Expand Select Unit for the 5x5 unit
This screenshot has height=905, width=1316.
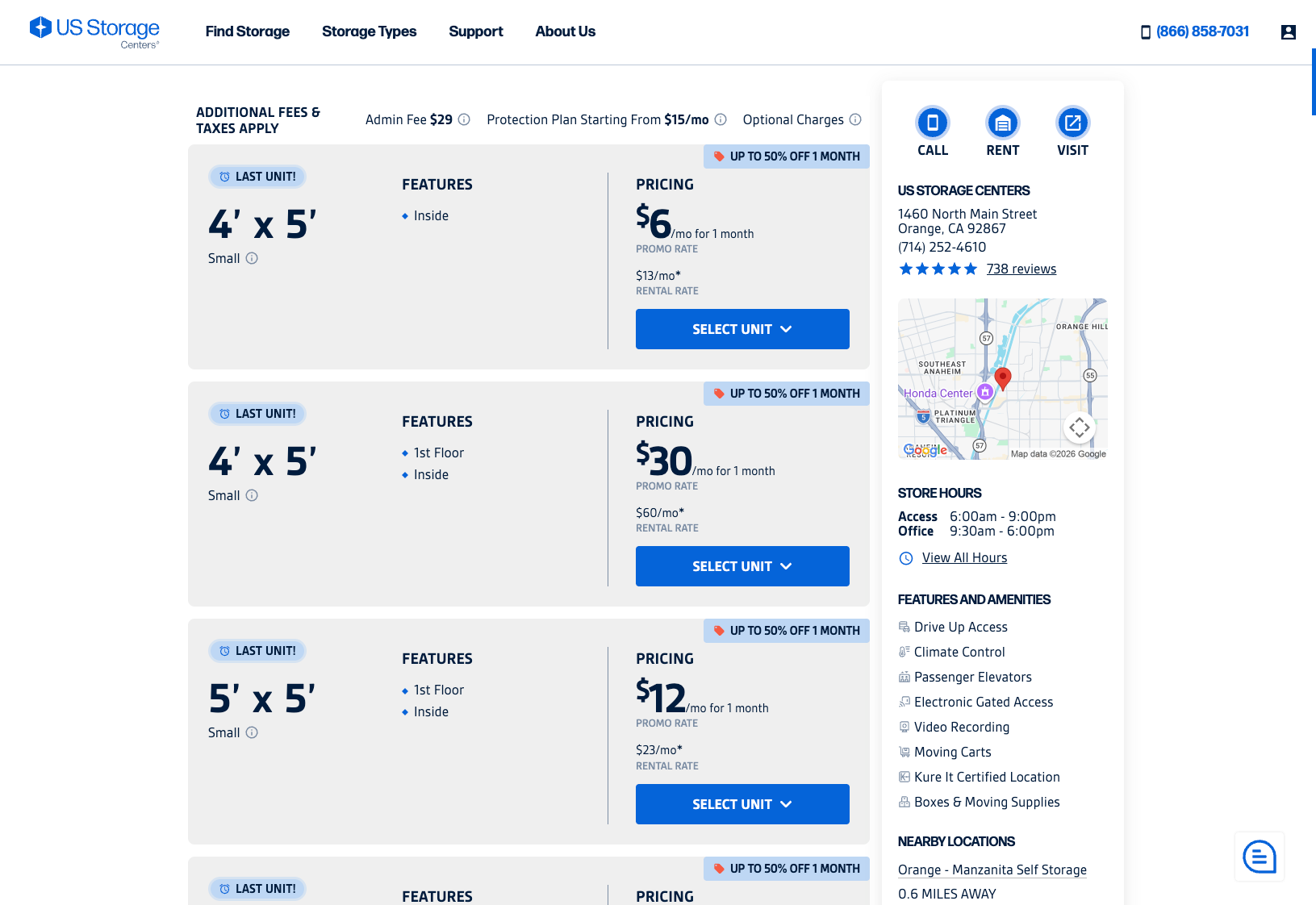pyautogui.click(x=742, y=804)
